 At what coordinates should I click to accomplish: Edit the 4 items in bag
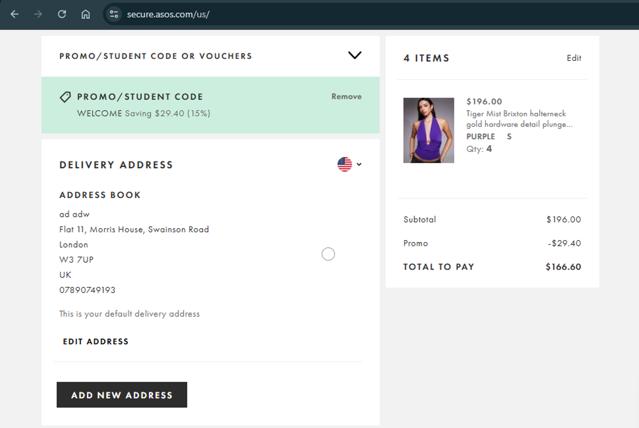coord(573,58)
